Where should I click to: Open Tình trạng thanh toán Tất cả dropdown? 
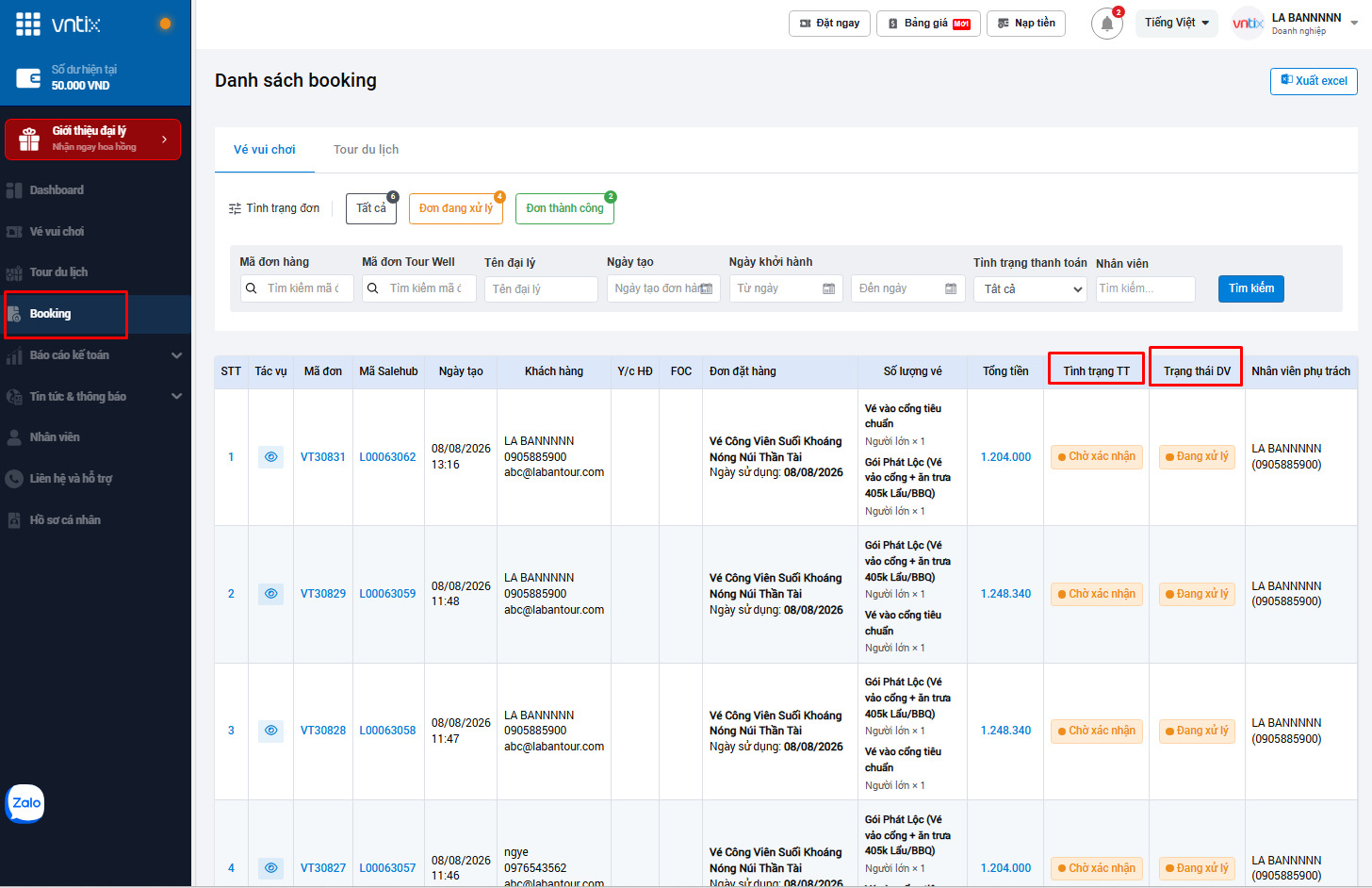(1030, 289)
